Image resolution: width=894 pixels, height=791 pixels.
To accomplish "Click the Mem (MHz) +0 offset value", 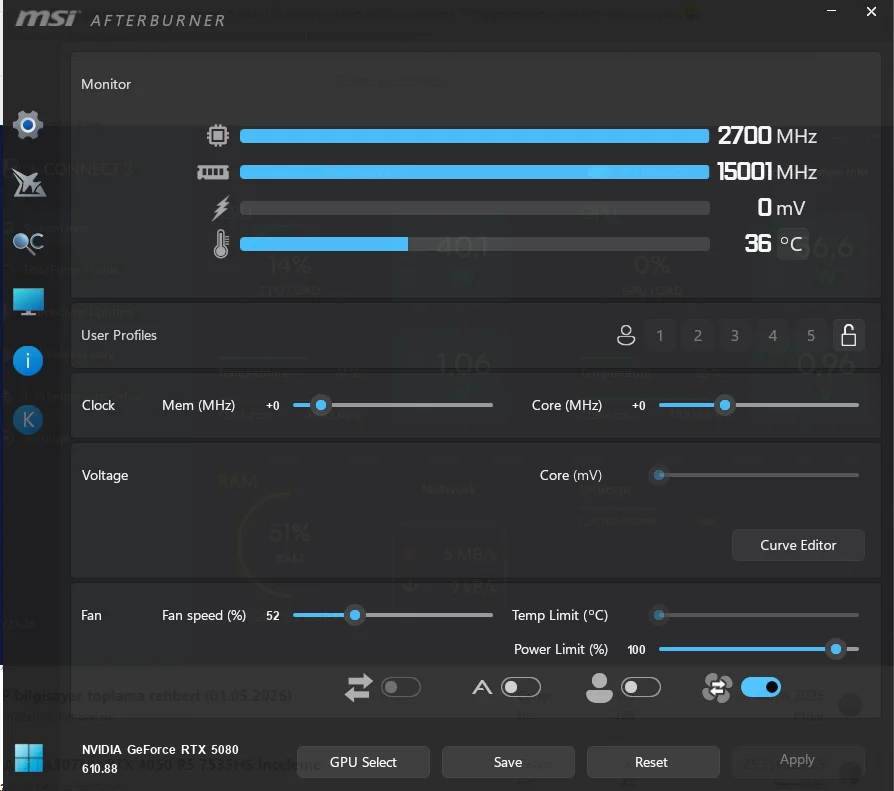I will 273,405.
